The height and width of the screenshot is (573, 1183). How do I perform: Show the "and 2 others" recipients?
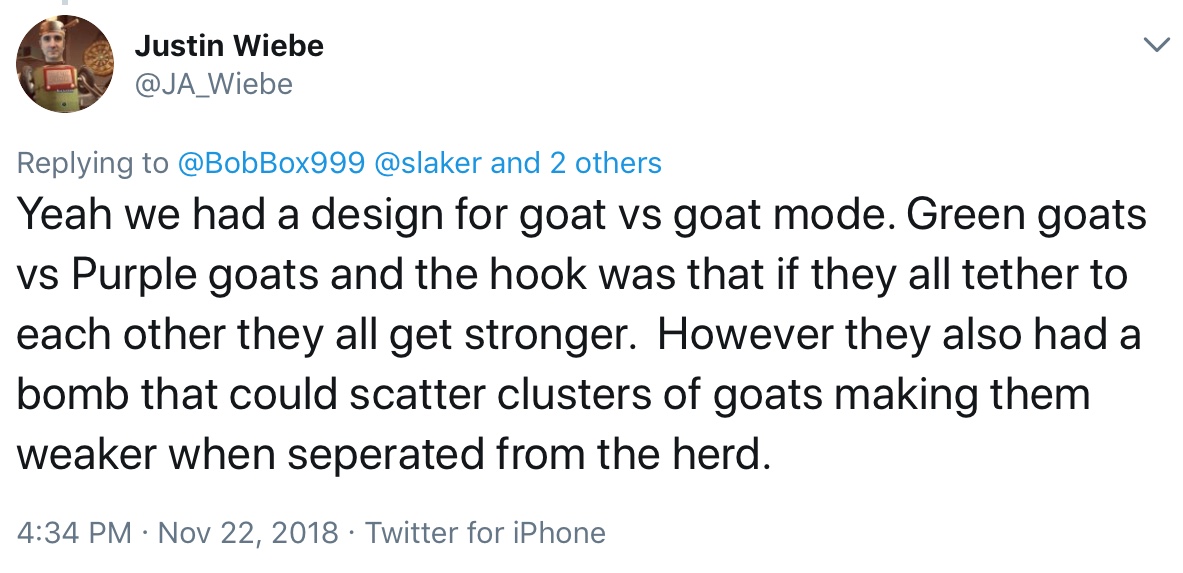[x=576, y=162]
